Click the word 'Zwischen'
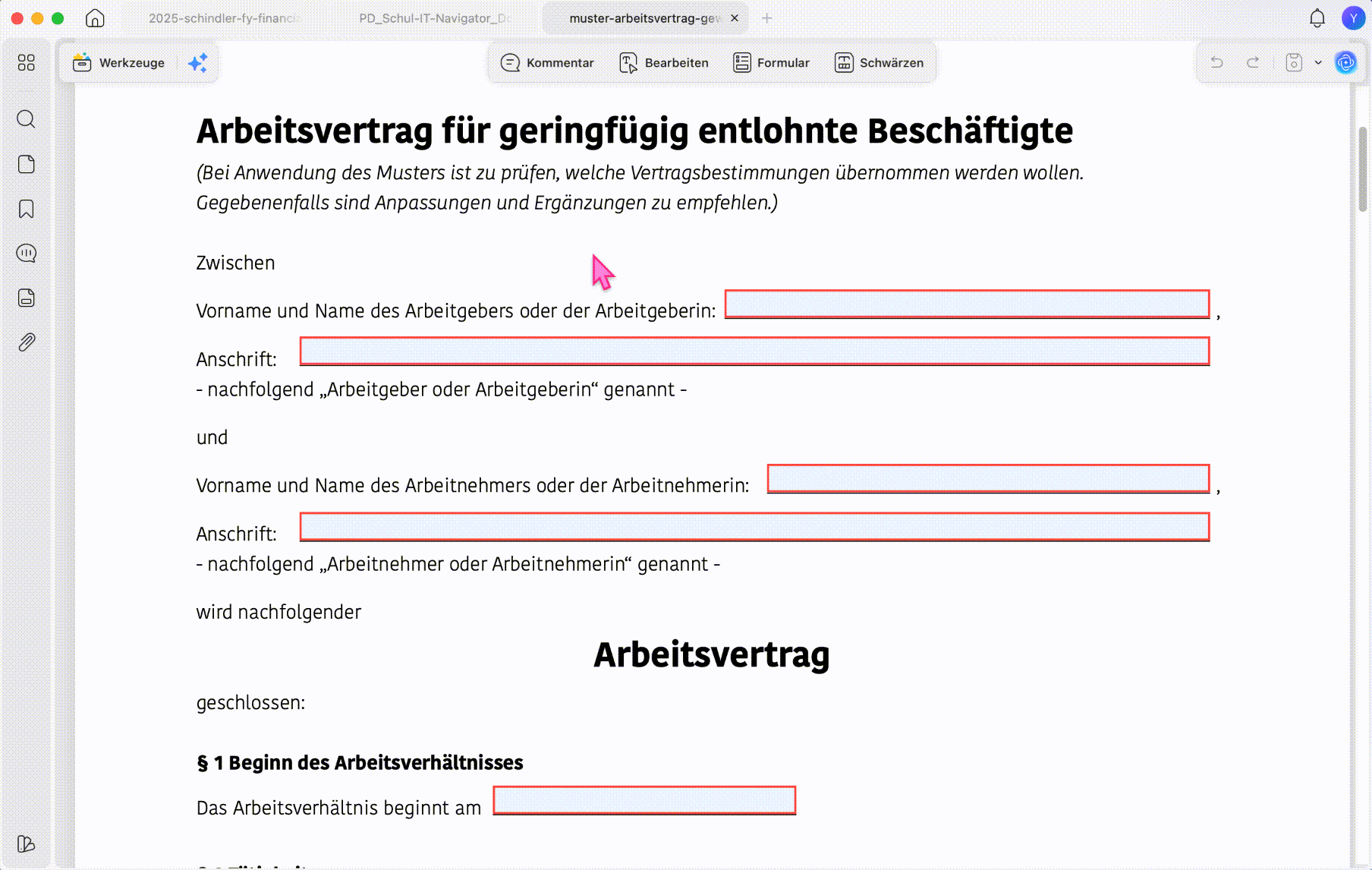 235,263
